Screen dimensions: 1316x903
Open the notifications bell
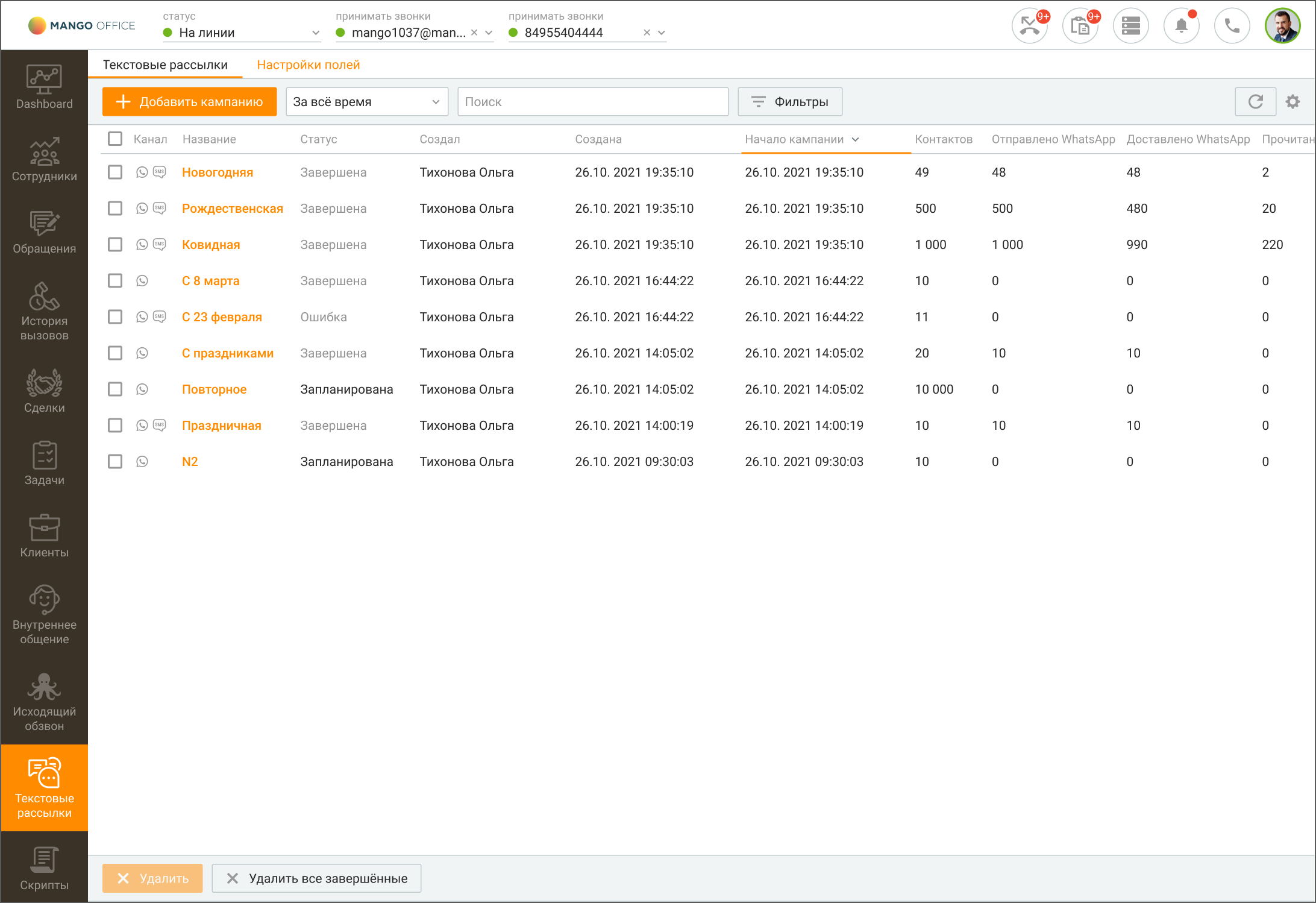coord(1182,27)
